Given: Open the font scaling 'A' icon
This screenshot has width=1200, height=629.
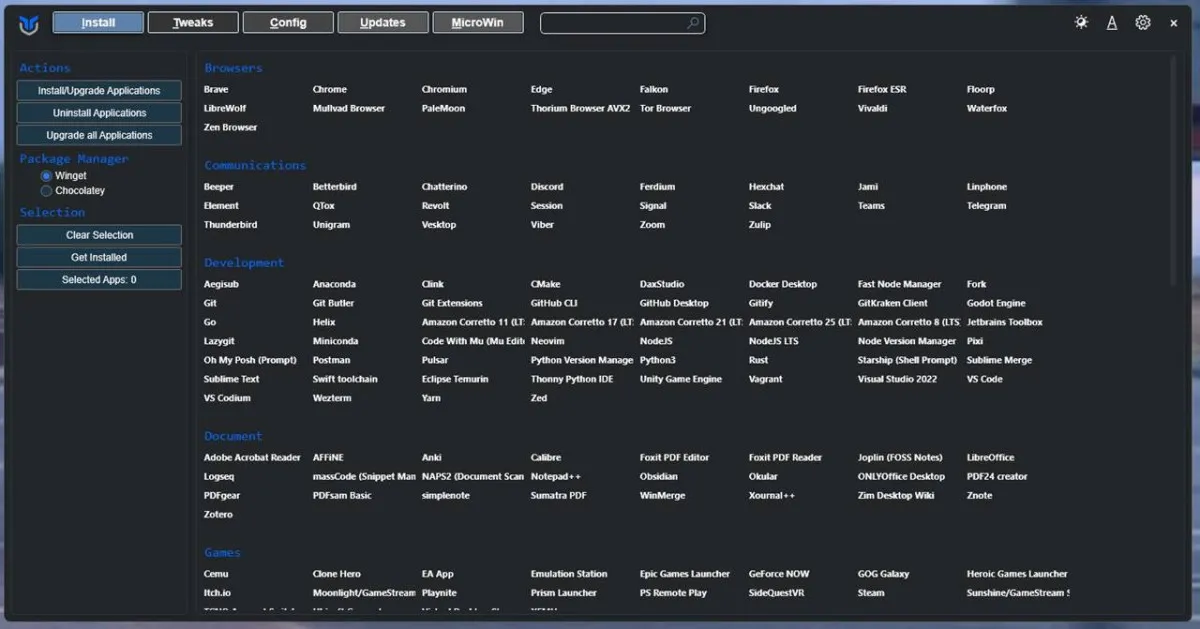Looking at the screenshot, I should pyautogui.click(x=1112, y=23).
